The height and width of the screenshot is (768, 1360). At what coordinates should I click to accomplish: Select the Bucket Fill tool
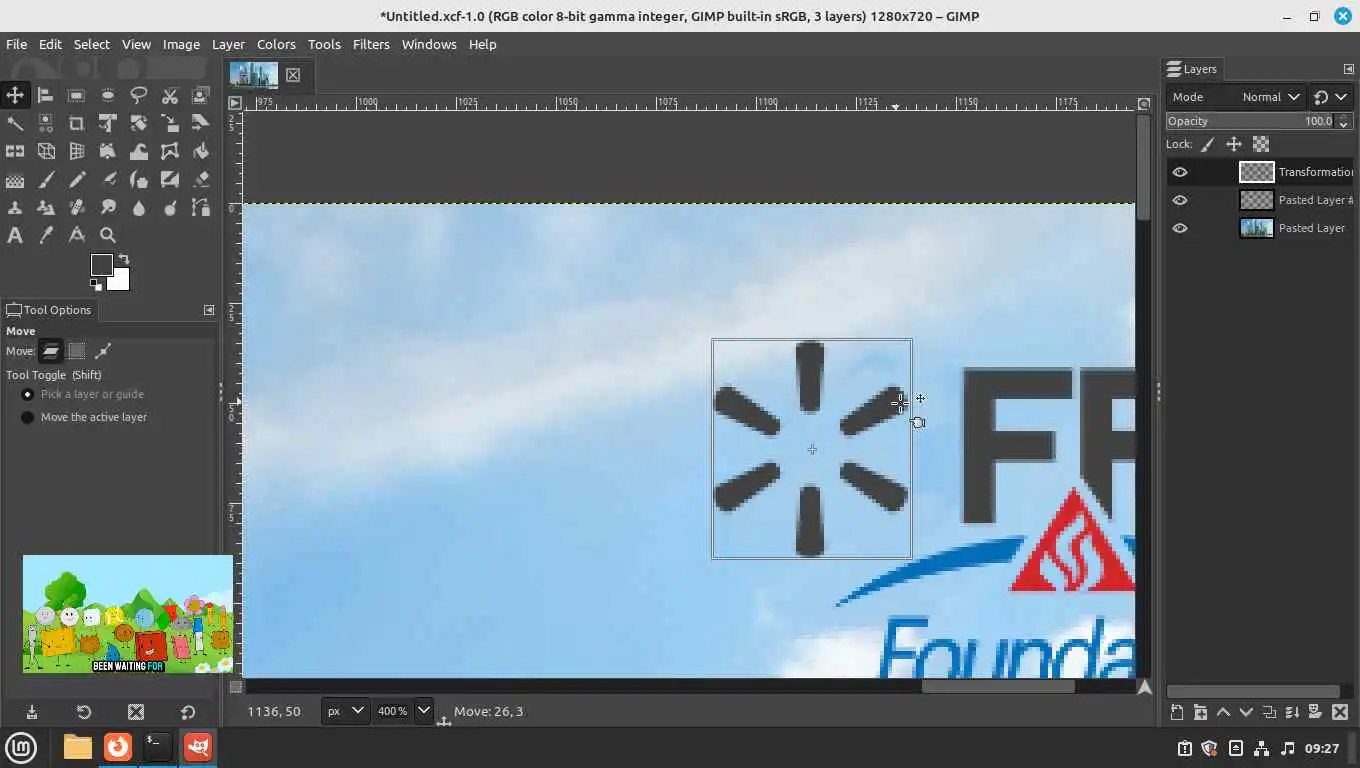(x=200, y=151)
